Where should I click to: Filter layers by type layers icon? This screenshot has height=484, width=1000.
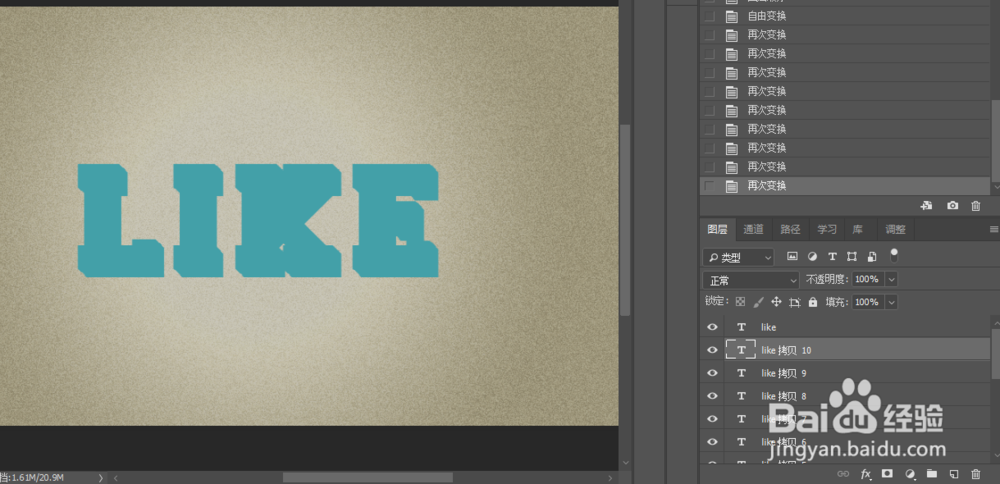(832, 256)
